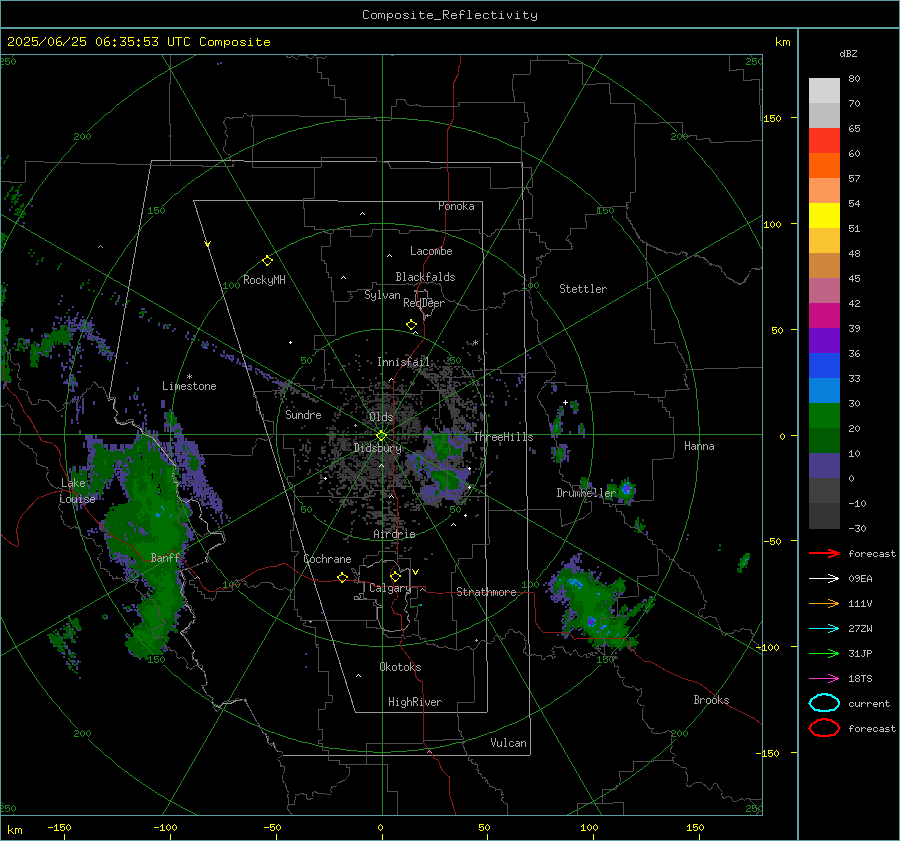Select the orange 111V arrow icon

click(824, 603)
